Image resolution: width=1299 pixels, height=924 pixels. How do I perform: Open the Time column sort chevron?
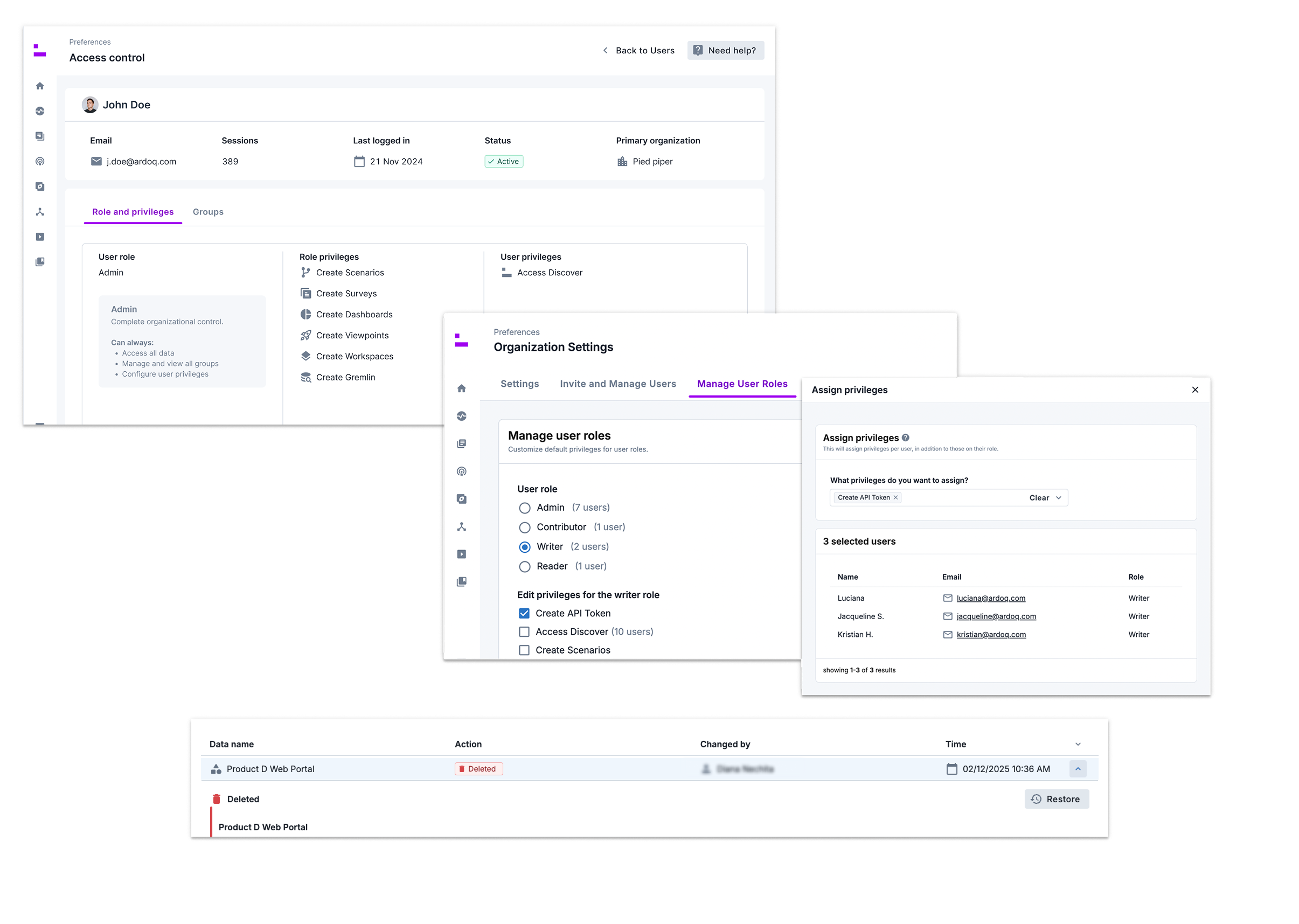tap(1078, 744)
